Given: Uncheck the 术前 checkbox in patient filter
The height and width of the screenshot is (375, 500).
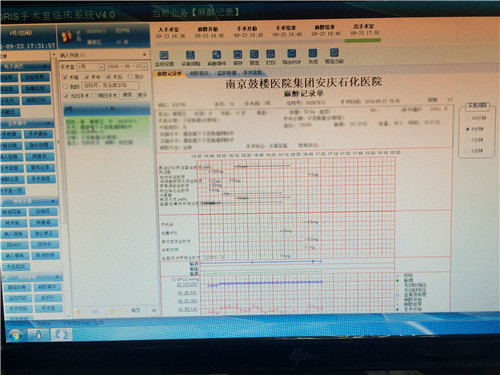Looking at the screenshot, I should click(87, 77).
